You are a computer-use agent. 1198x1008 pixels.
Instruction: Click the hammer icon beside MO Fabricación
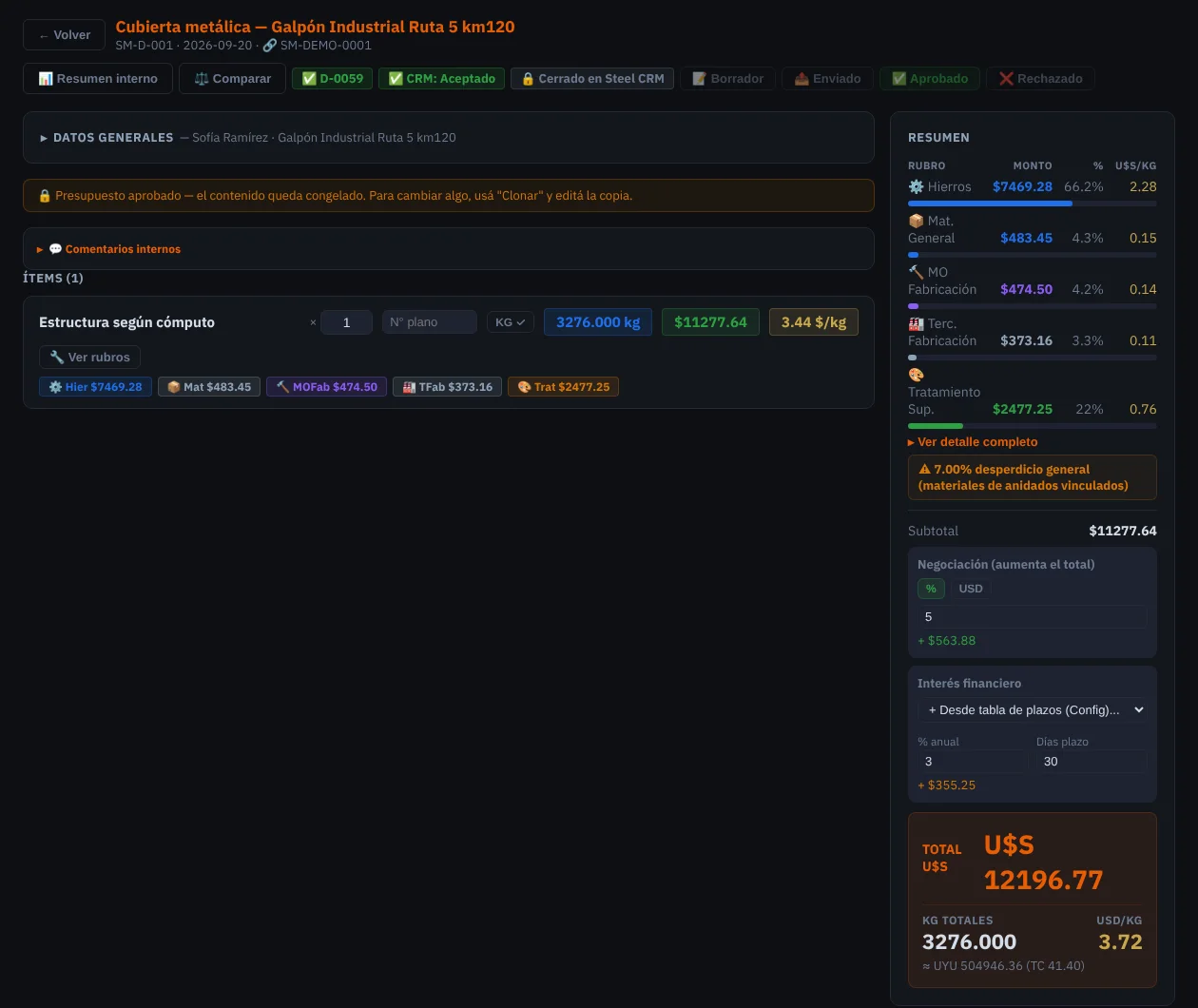click(x=916, y=273)
